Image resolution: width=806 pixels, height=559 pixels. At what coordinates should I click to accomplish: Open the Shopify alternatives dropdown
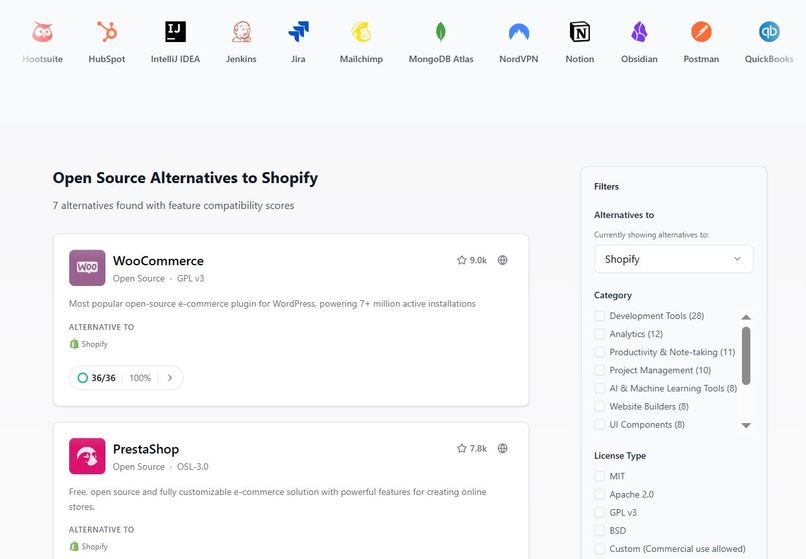click(673, 259)
